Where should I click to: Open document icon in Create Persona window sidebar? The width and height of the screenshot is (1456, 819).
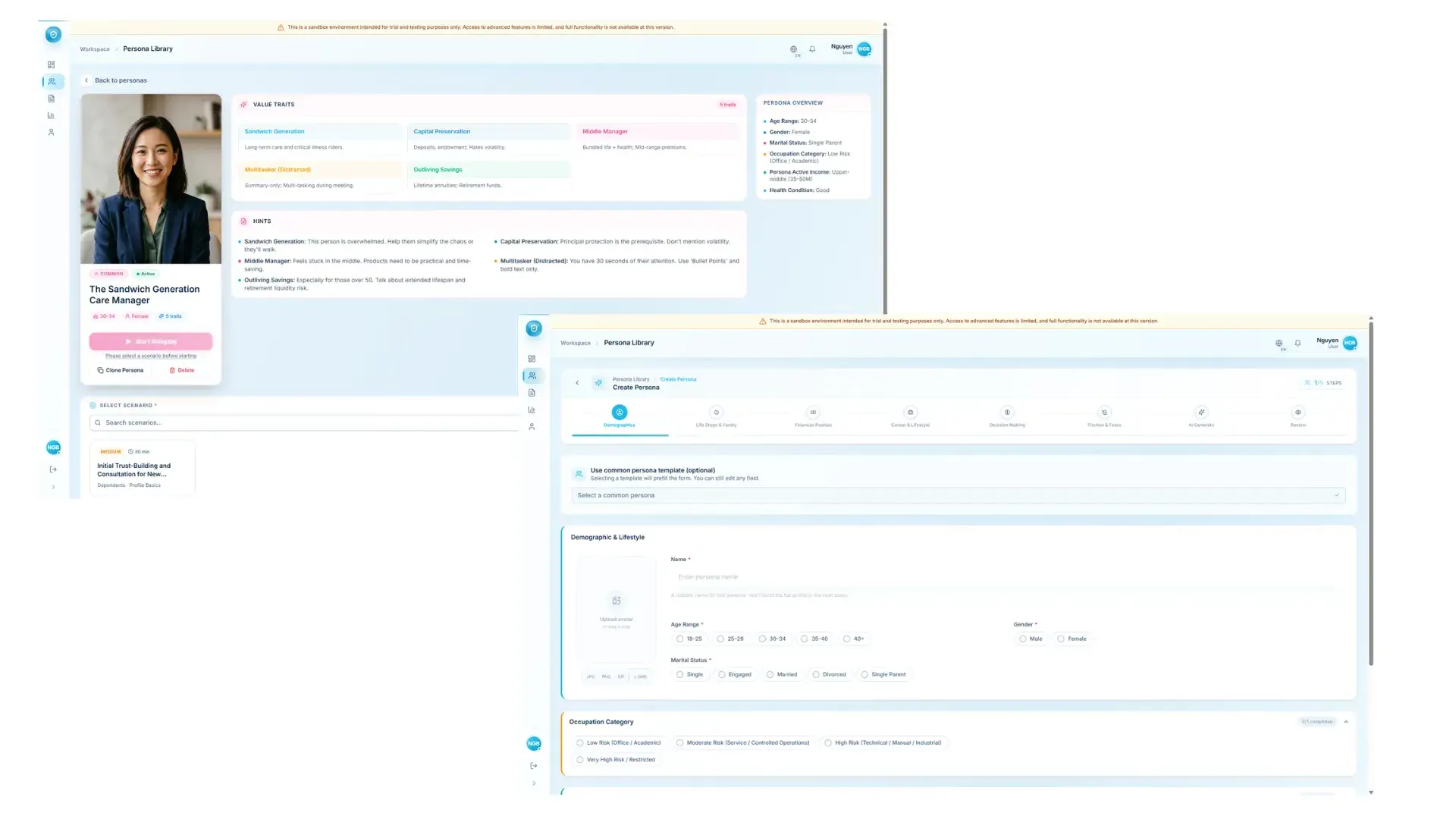coord(532,393)
